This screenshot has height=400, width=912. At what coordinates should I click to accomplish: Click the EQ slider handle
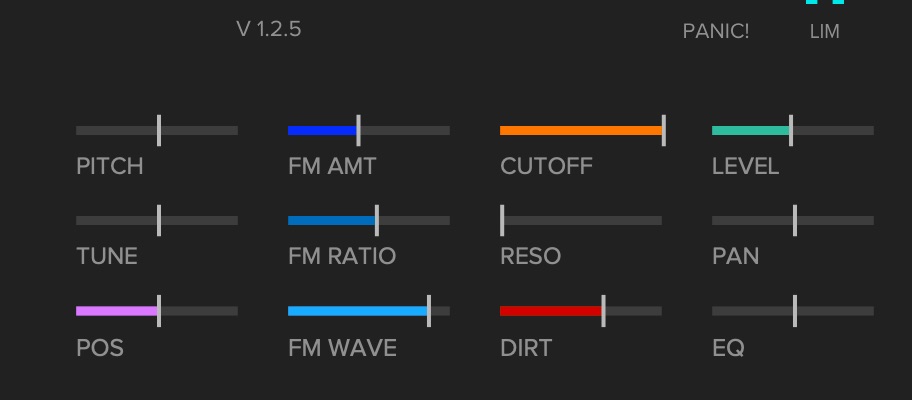click(x=795, y=311)
